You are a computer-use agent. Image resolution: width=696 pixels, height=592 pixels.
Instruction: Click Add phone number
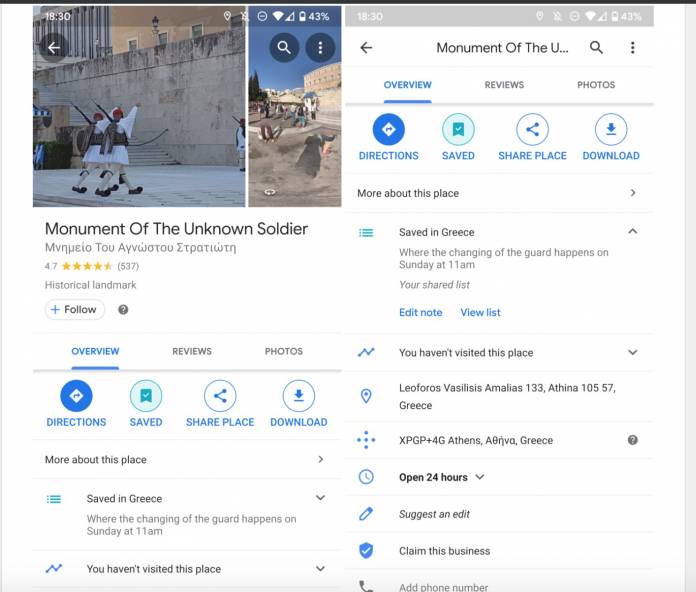(443, 587)
